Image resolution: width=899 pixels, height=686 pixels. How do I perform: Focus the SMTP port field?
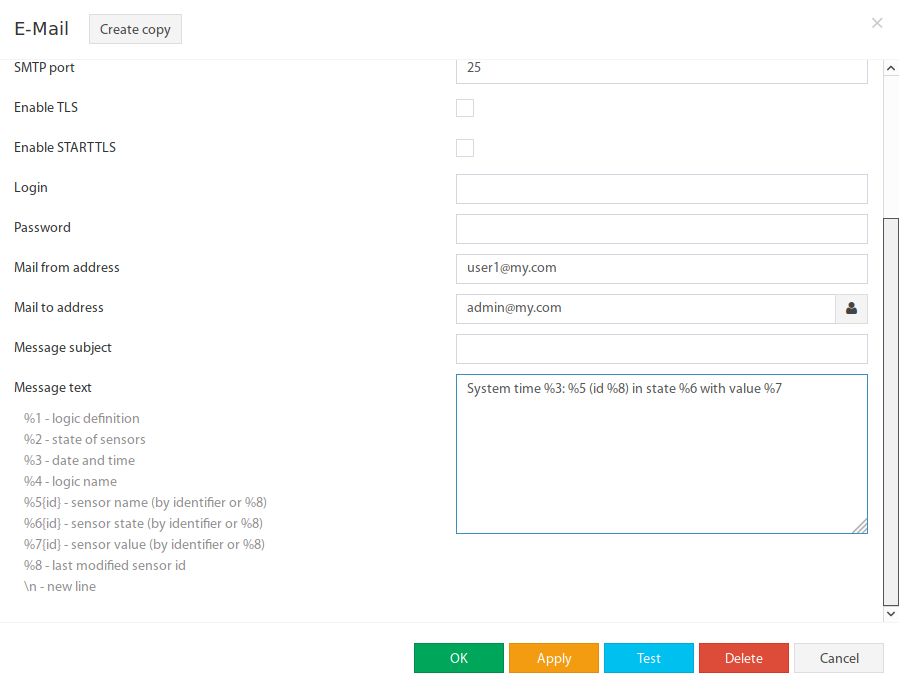(662, 71)
